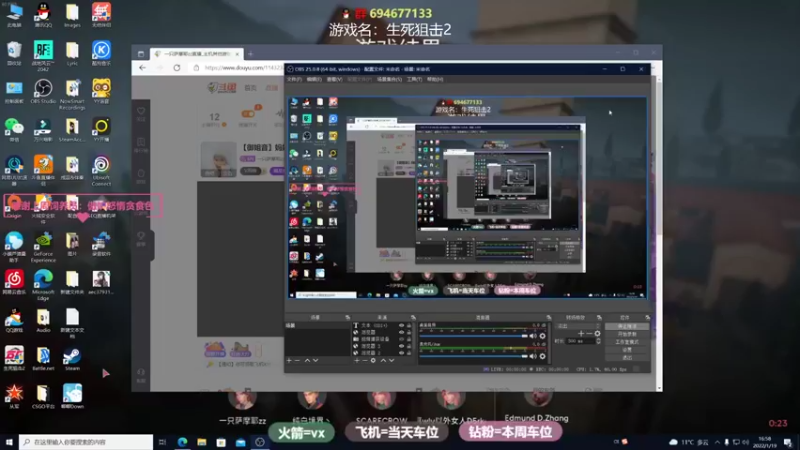Open the Tencent QQ desktop shortcut
Screen dimensions: 800x450
coord(43,15)
